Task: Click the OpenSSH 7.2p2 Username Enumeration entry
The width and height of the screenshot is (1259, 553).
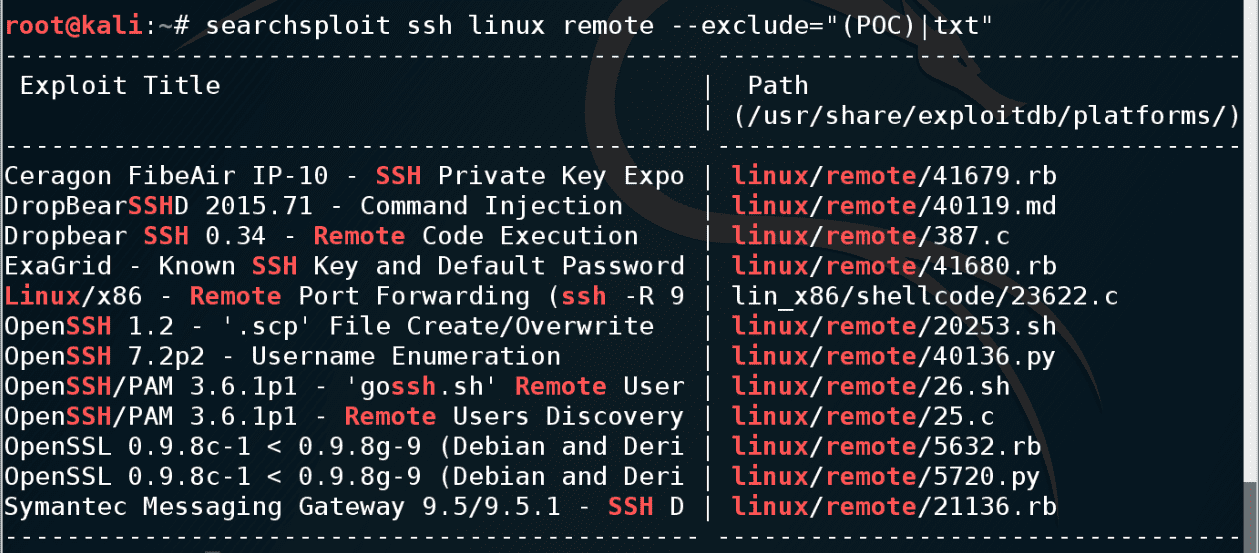Action: (282, 357)
